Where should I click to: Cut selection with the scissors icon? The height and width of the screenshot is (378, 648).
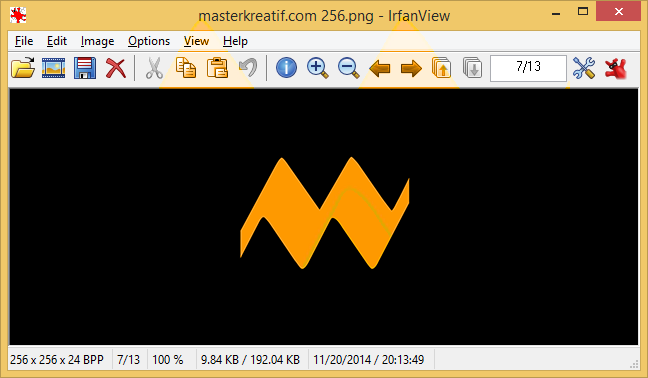coord(154,68)
